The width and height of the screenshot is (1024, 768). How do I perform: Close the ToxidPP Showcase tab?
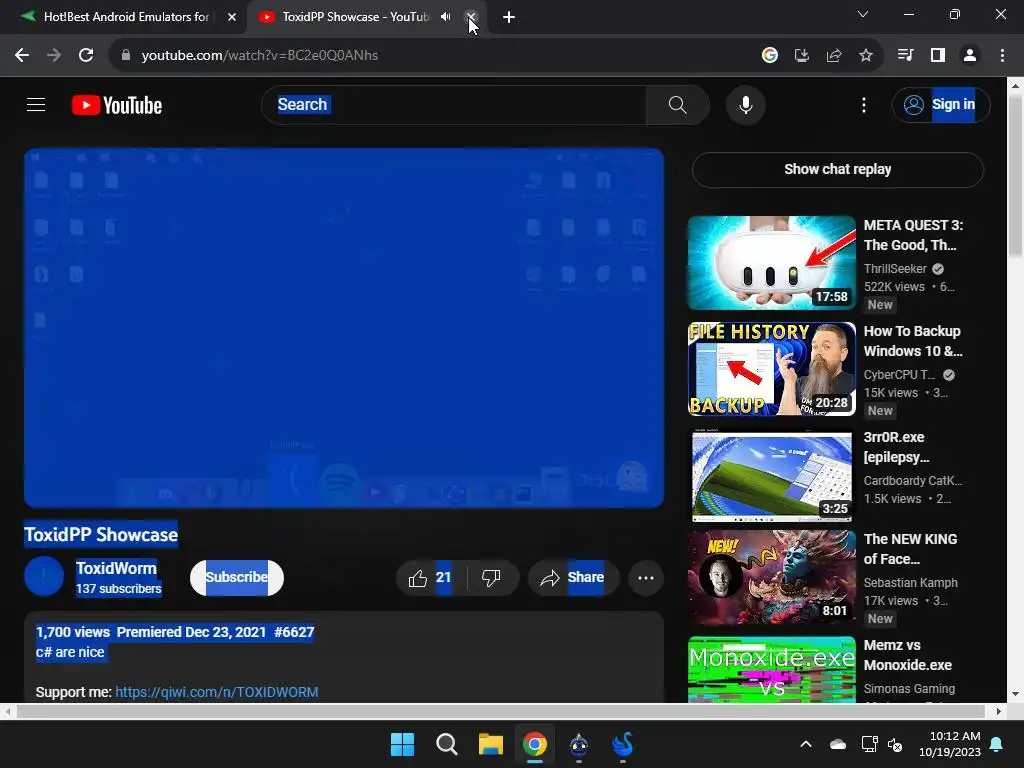471,17
